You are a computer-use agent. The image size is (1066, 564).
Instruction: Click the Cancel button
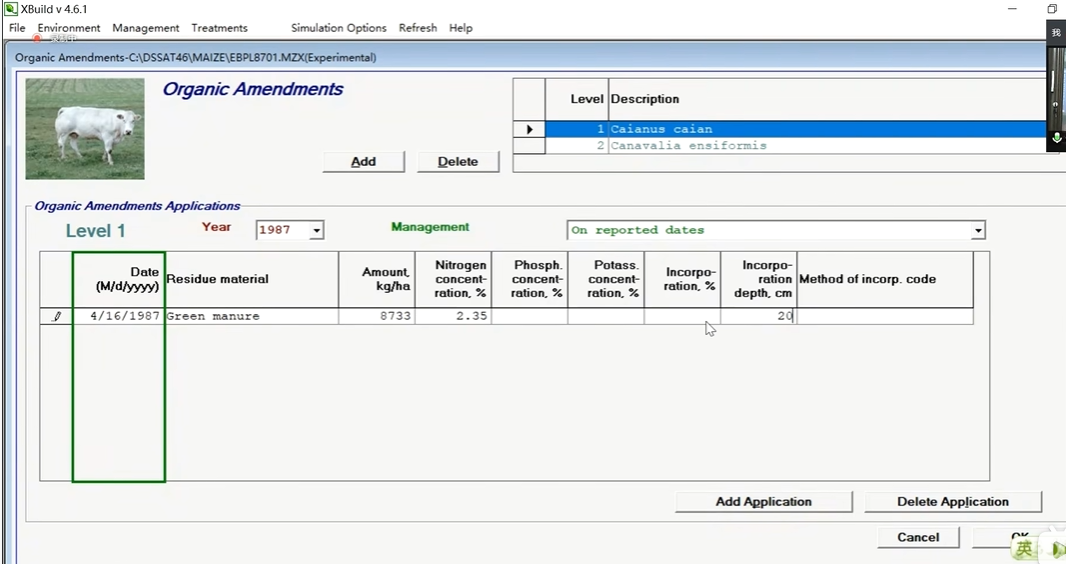918,537
